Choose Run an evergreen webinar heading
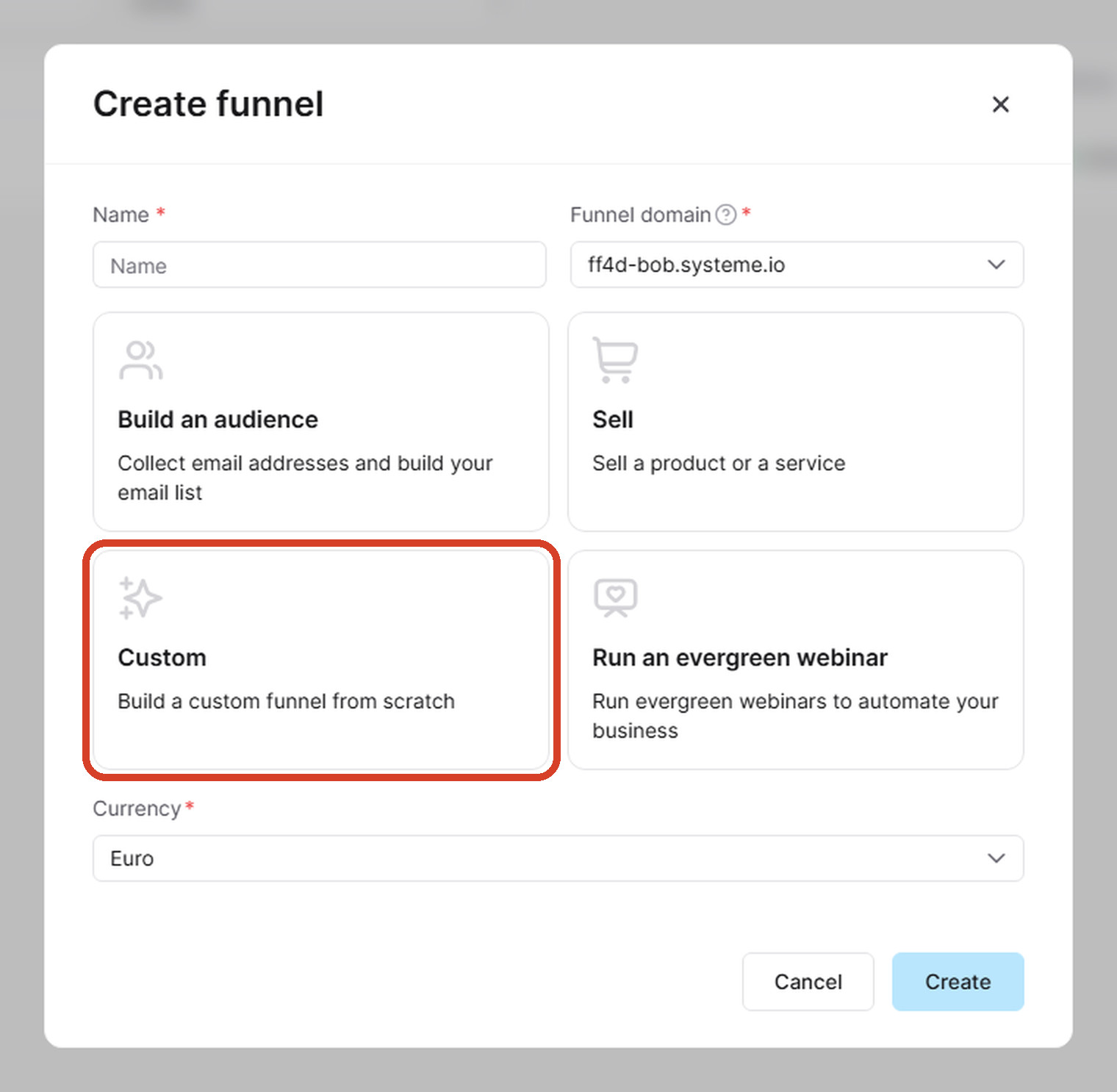 [x=740, y=658]
